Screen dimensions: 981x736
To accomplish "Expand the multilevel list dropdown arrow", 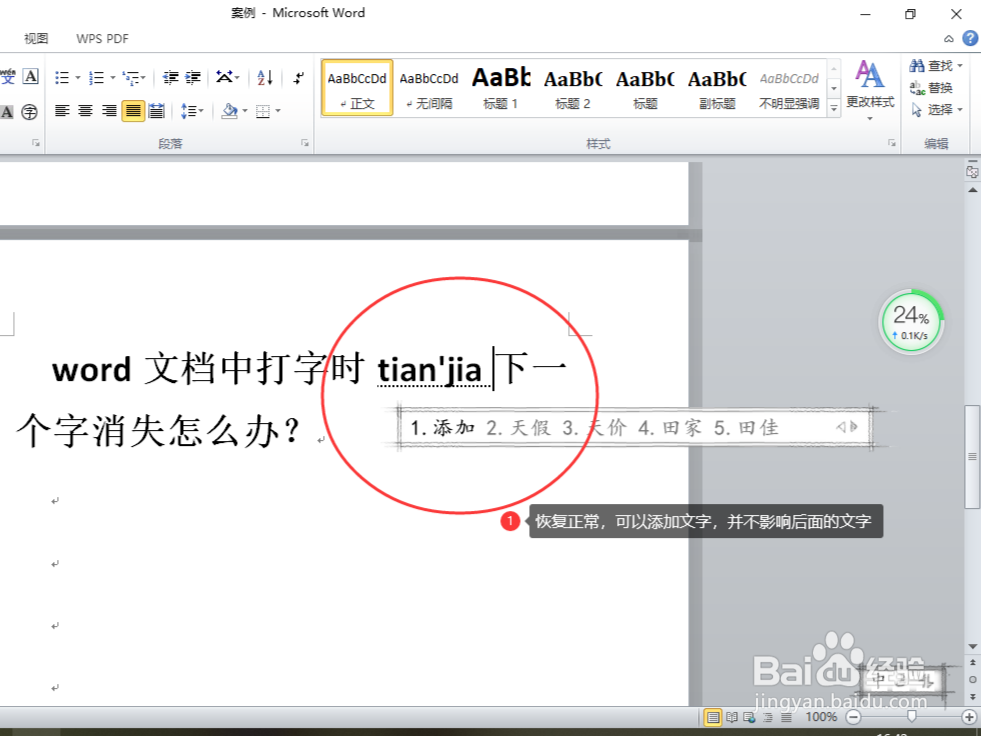I will point(143,78).
